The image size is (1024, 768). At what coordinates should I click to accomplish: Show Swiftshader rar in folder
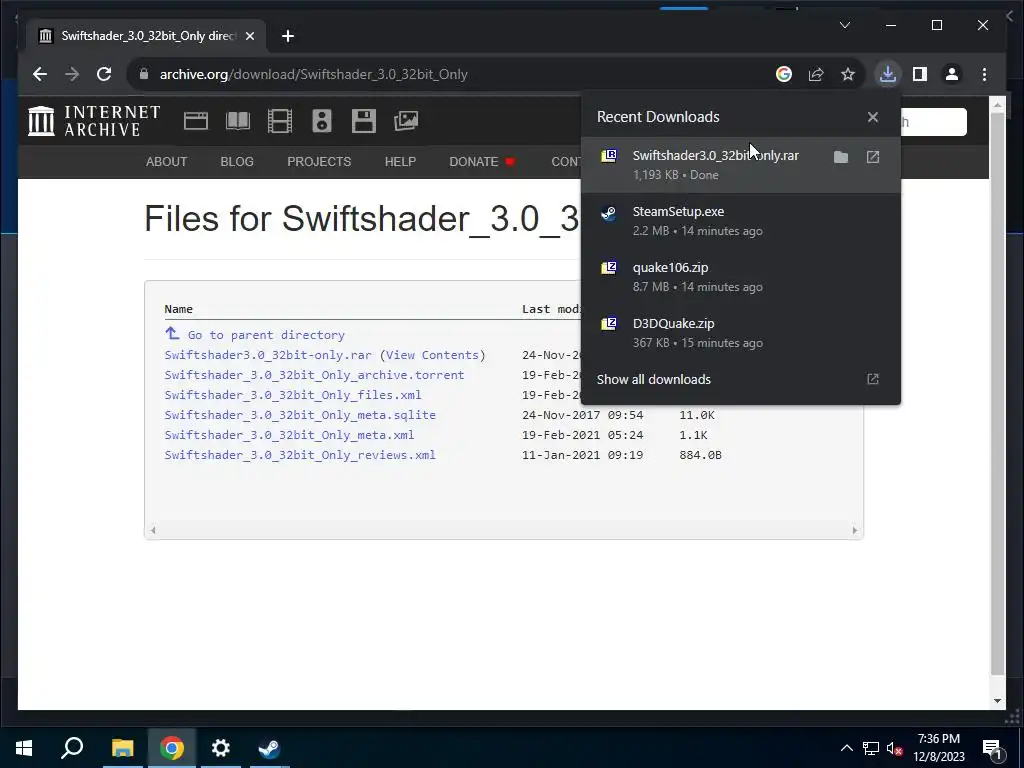[841, 157]
